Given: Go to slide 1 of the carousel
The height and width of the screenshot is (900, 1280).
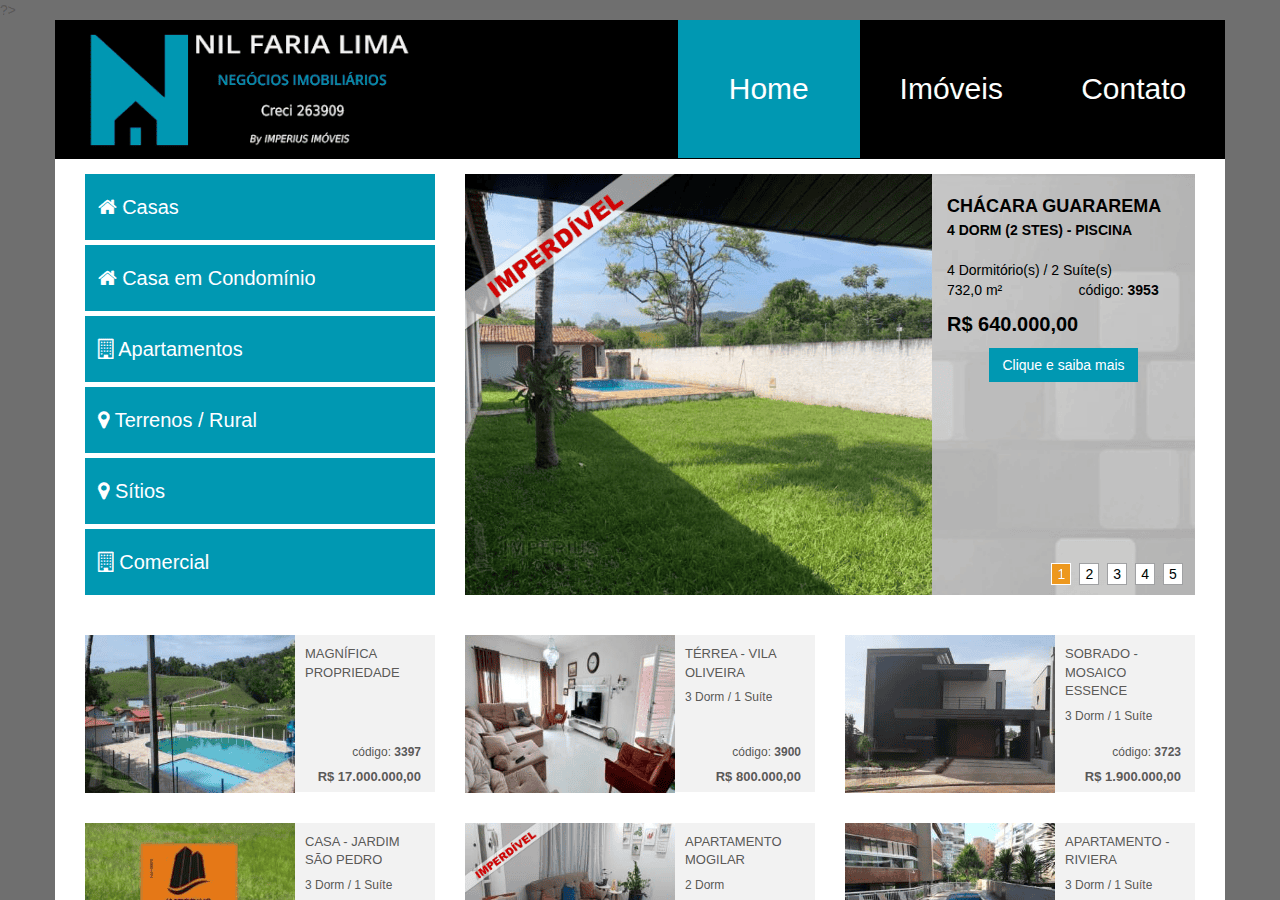Looking at the screenshot, I should pos(1061,574).
